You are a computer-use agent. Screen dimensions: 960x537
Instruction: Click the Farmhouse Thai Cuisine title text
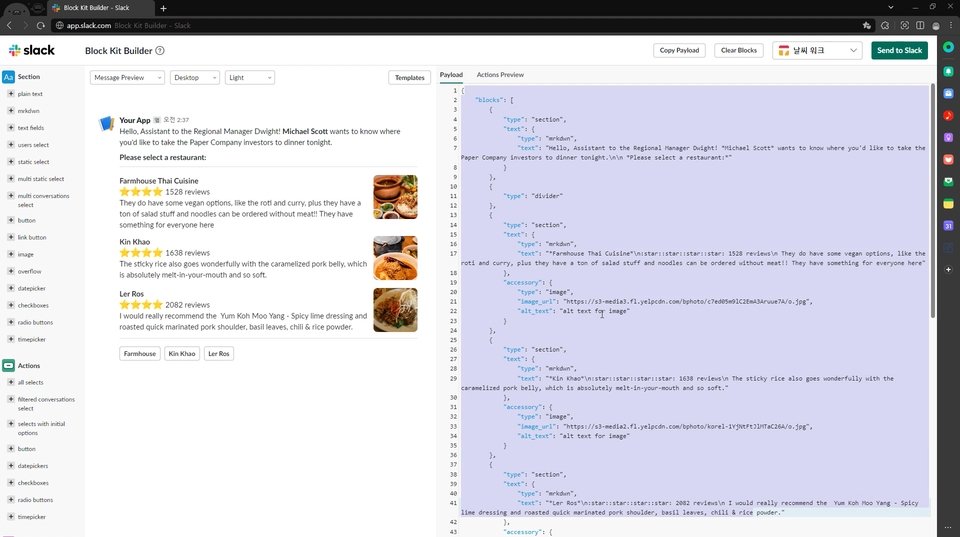point(159,181)
